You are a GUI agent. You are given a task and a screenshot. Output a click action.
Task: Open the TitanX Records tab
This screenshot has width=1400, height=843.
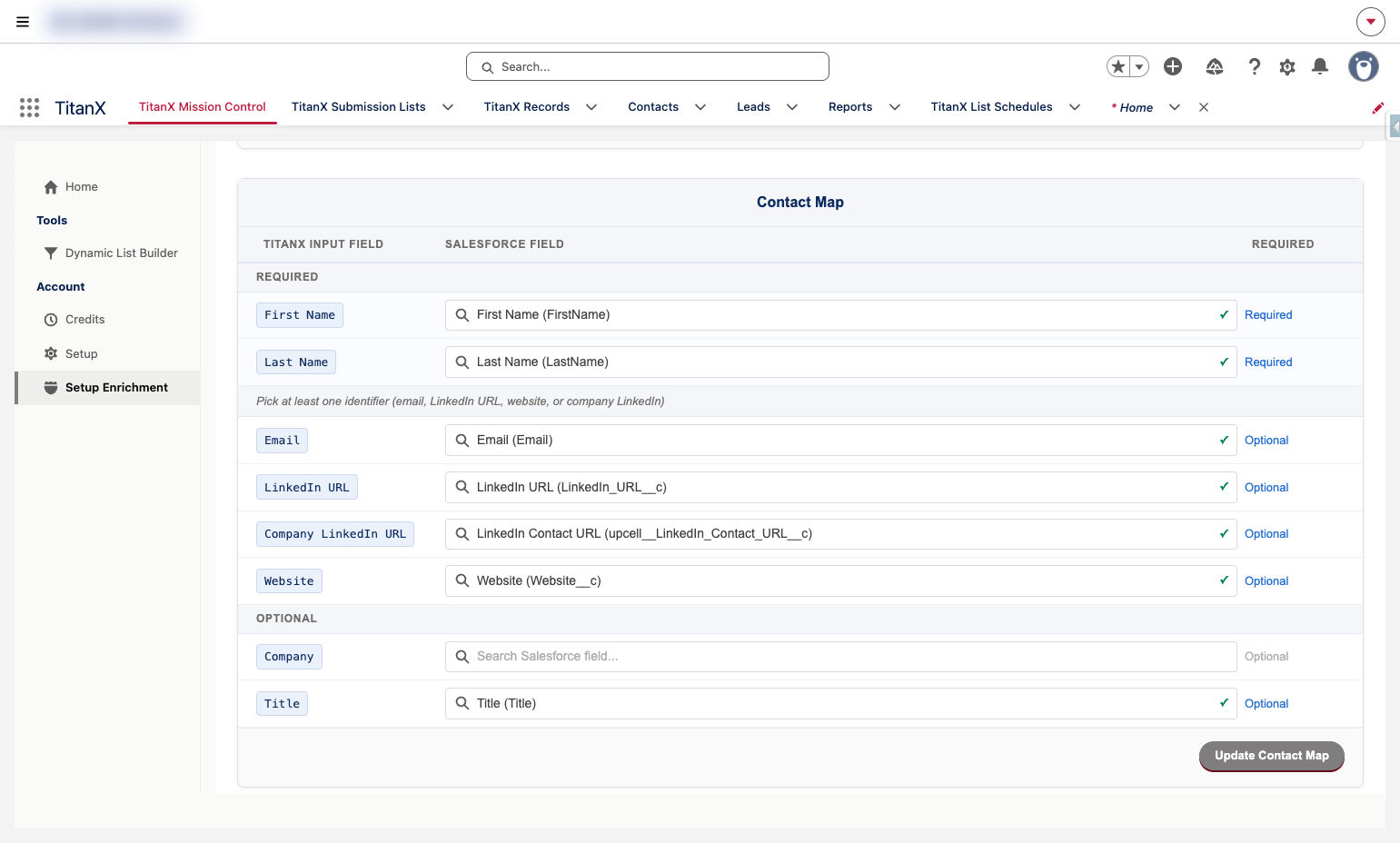pyautogui.click(x=527, y=107)
